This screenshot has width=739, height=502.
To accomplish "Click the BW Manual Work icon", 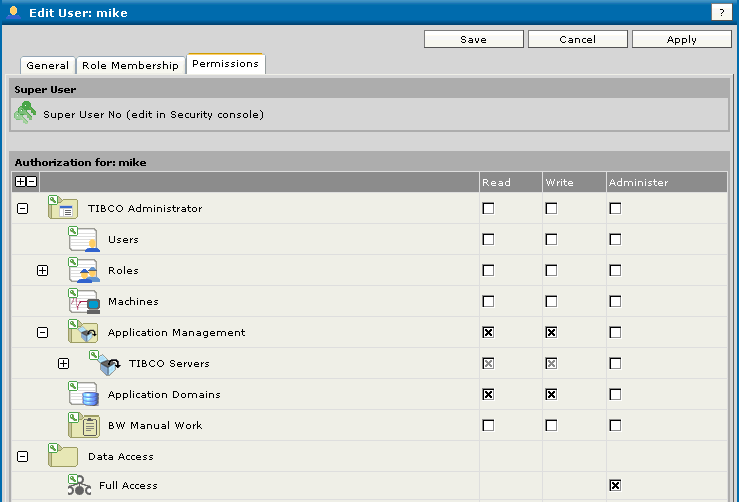I will pos(83,426).
